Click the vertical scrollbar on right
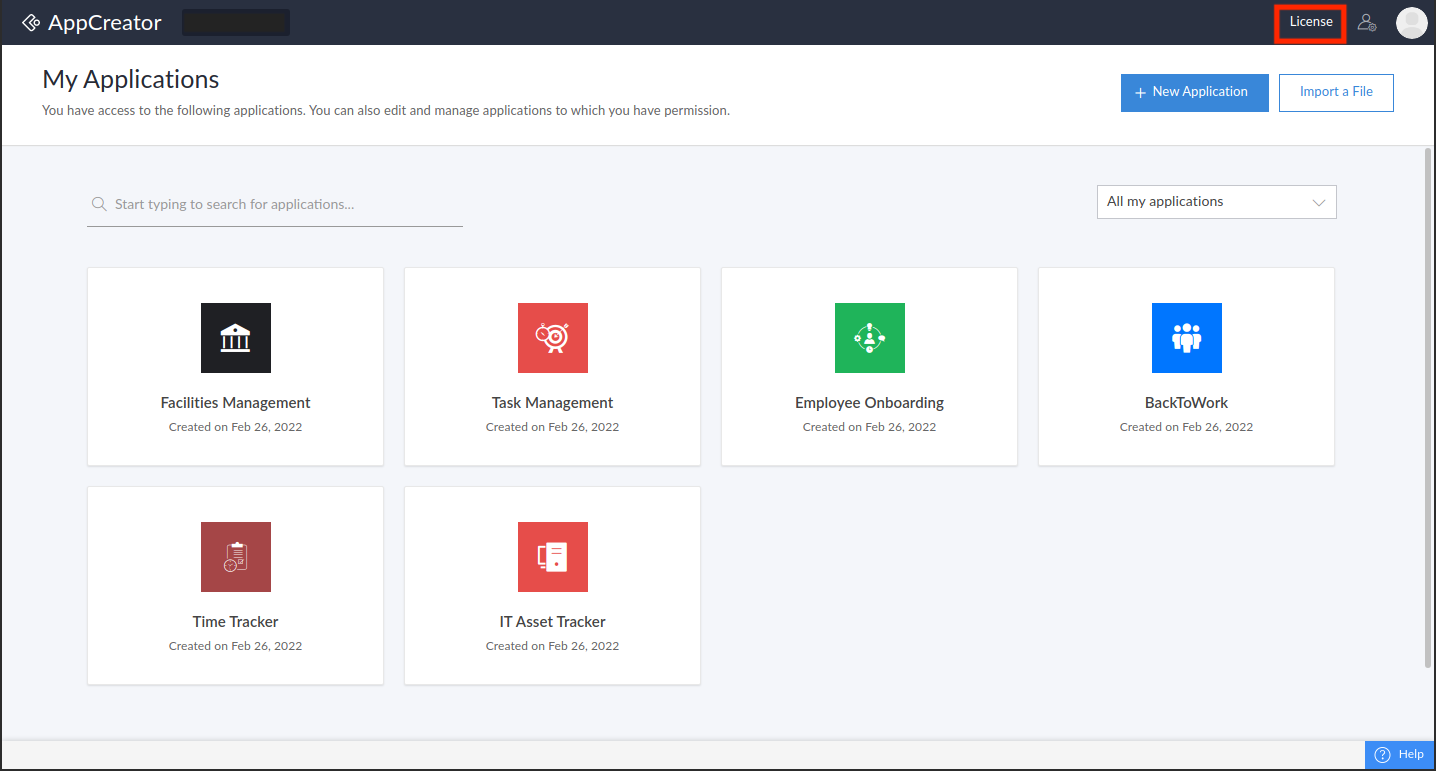 (1427, 408)
